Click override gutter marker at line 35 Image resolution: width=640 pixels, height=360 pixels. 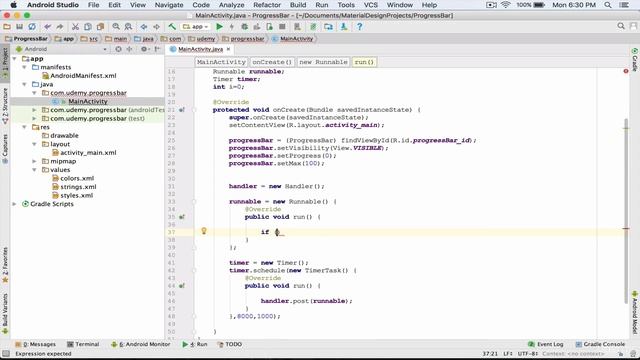(x=182, y=217)
